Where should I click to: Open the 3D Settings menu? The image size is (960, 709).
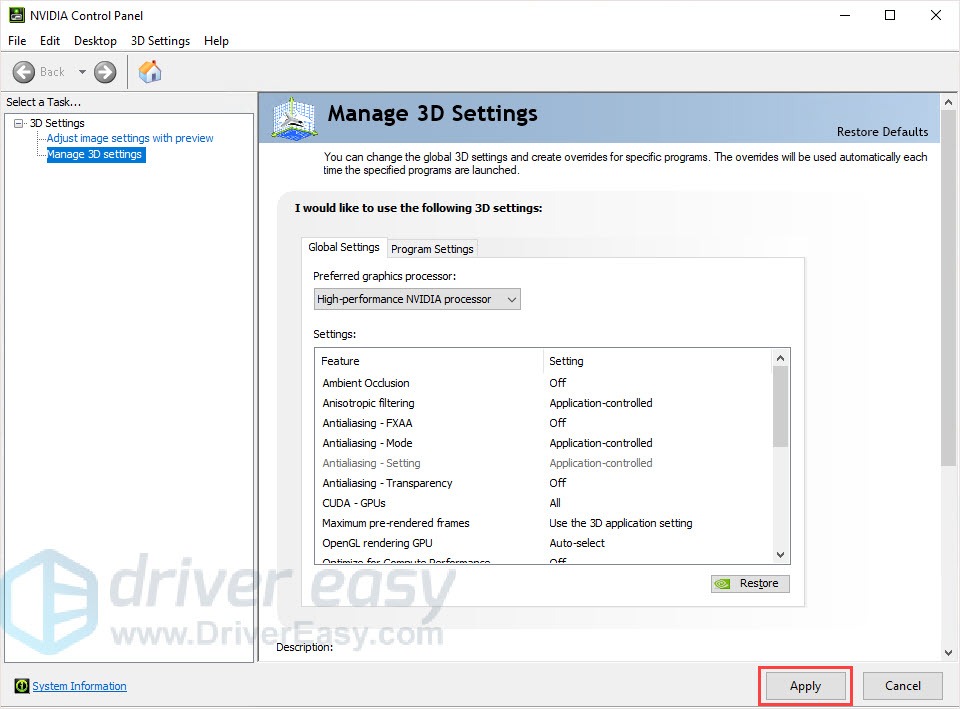(160, 41)
